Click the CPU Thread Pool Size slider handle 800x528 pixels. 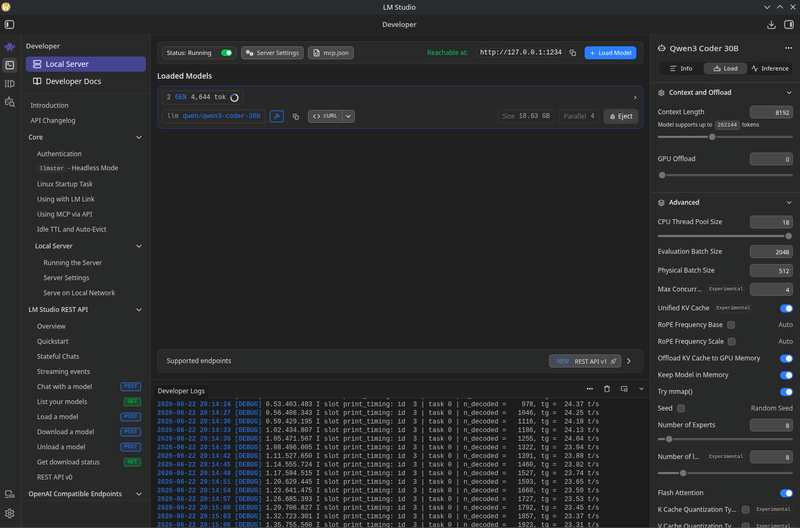tap(788, 236)
